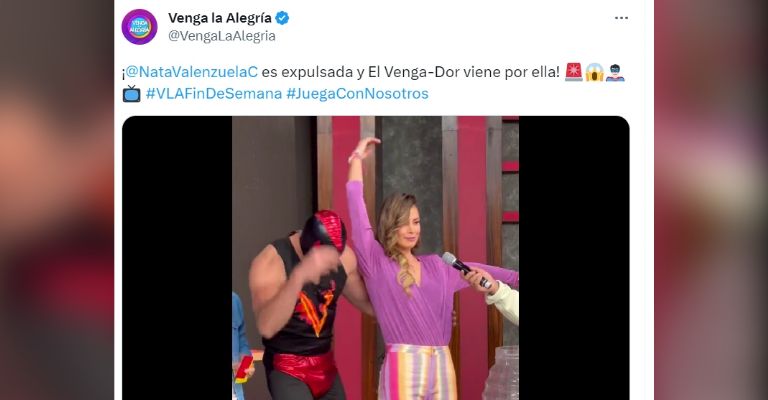Click the red card at the video's left edge

(244, 369)
